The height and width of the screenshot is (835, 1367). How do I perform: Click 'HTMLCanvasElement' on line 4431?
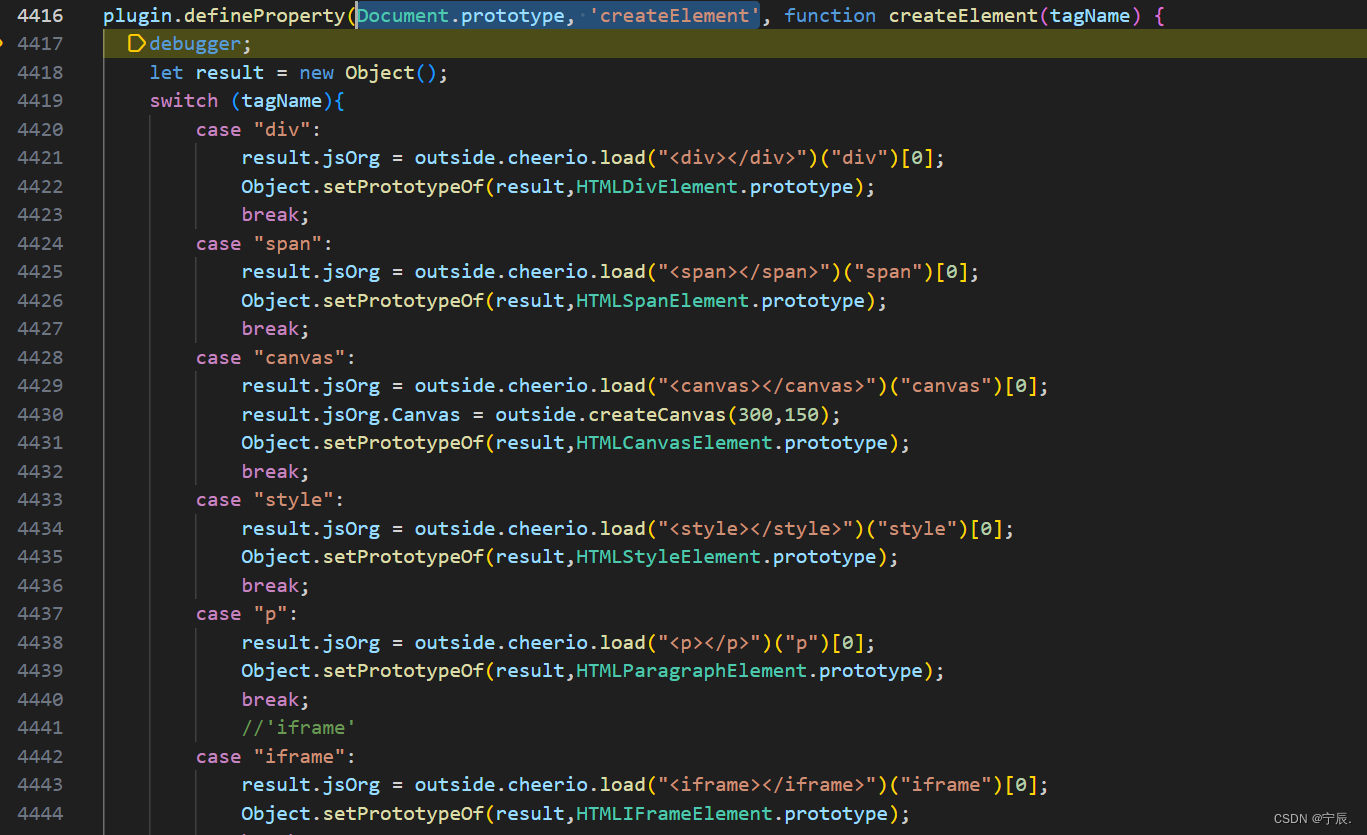pos(674,443)
